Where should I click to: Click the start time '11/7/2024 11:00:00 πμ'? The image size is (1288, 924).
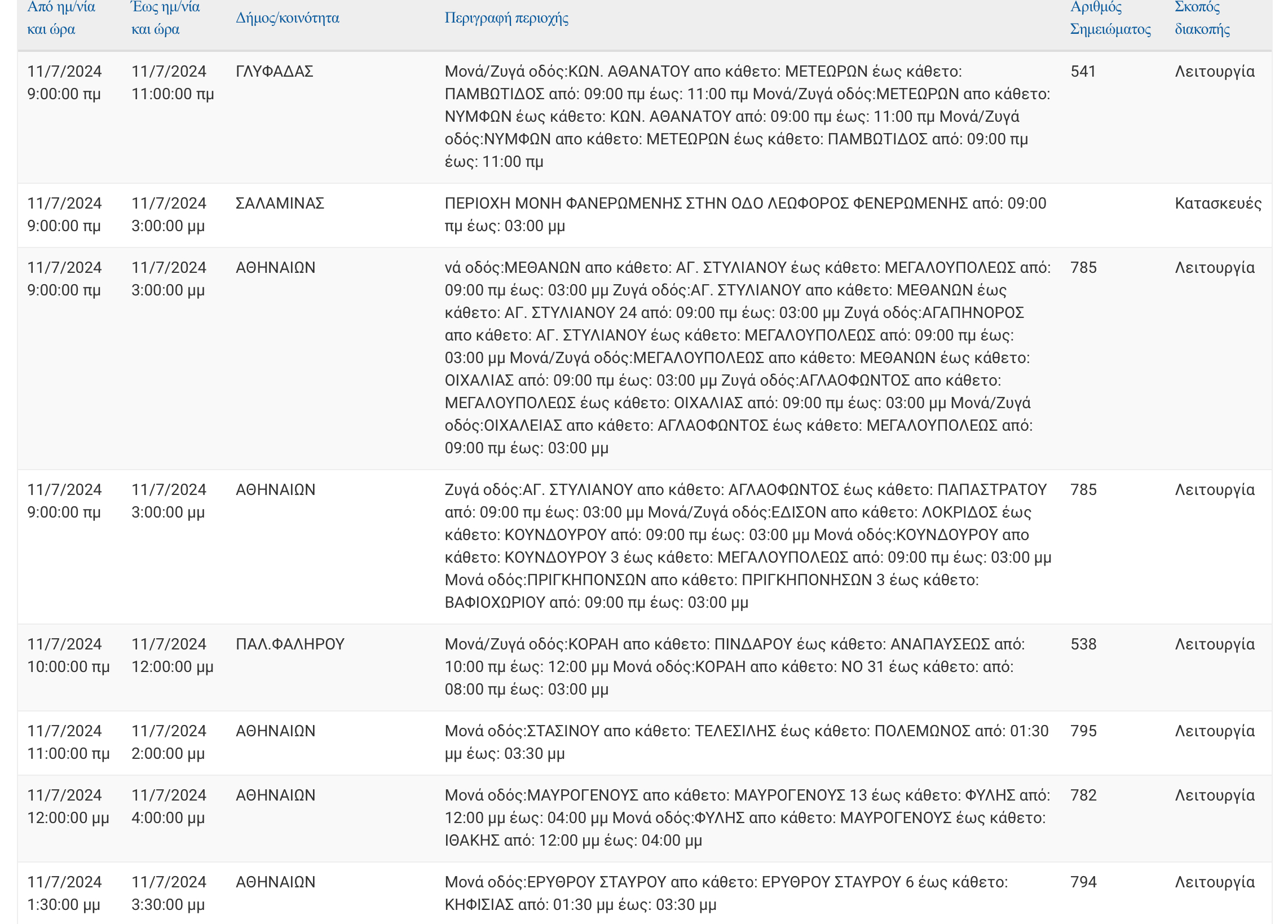click(68, 742)
